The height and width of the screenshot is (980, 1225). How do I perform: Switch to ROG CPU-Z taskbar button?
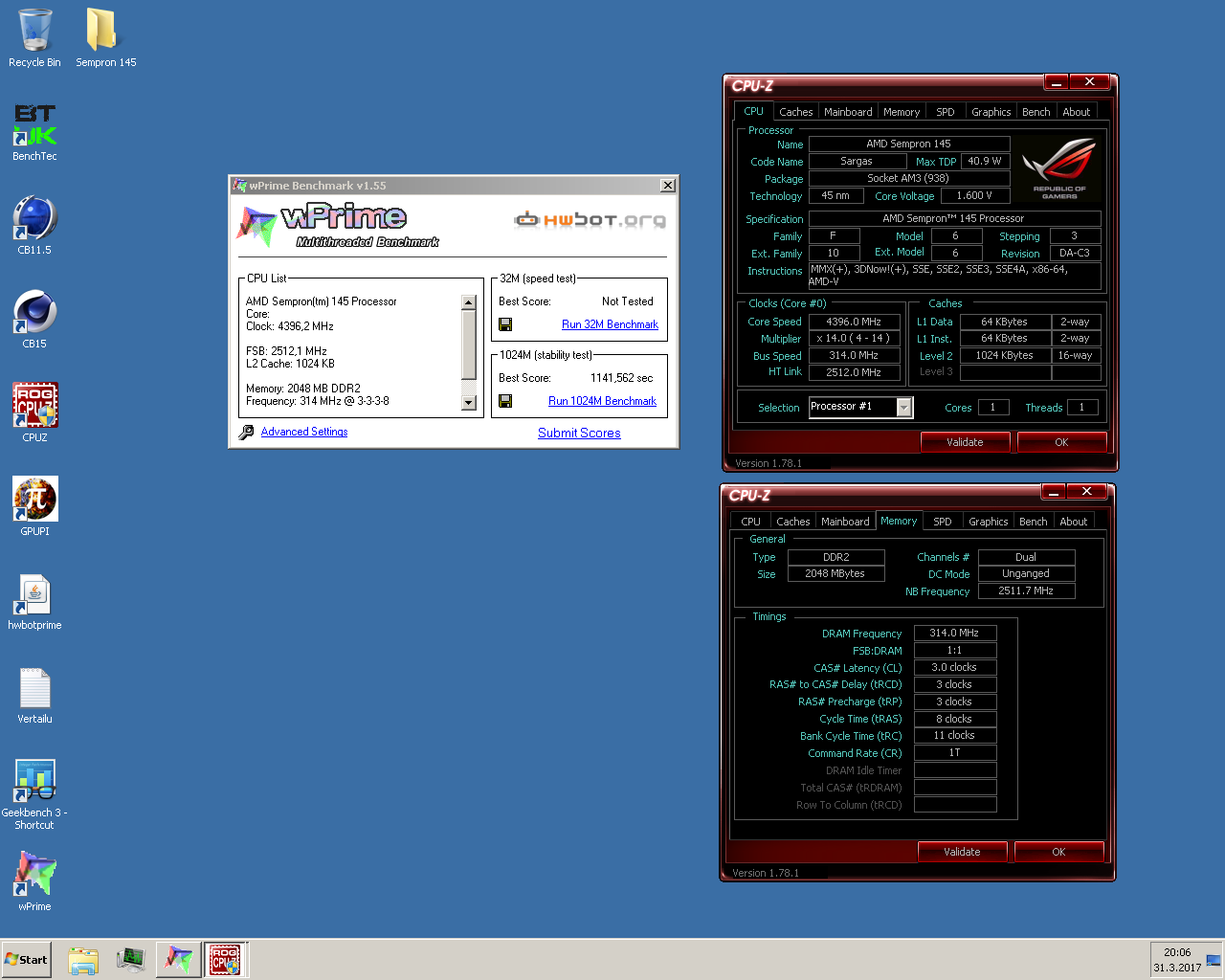(x=226, y=960)
